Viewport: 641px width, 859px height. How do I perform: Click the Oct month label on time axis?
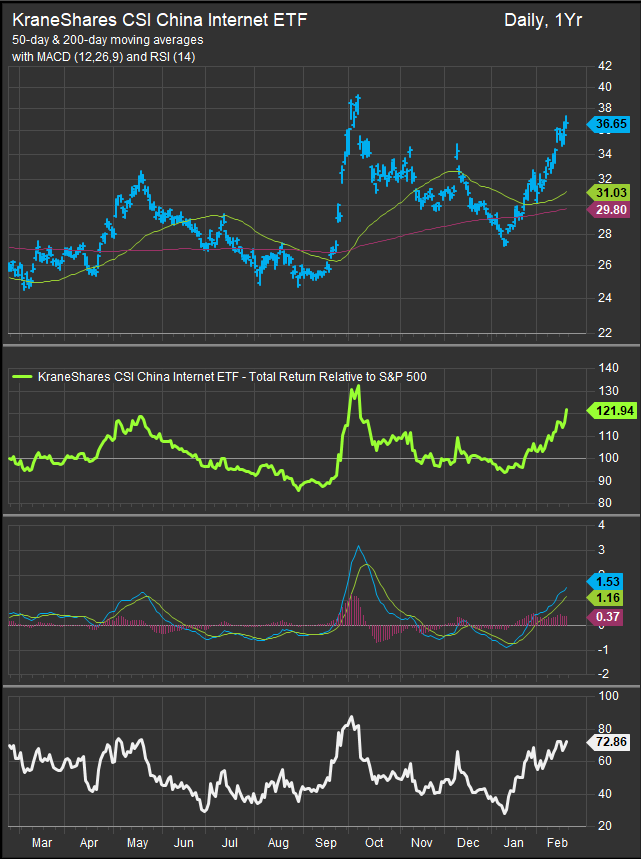click(374, 843)
